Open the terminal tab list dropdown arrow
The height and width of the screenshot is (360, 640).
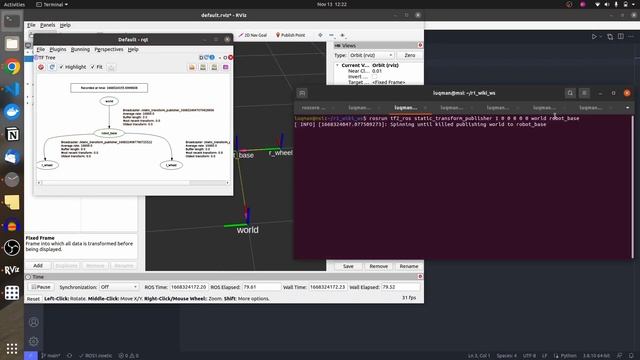tap(627, 108)
